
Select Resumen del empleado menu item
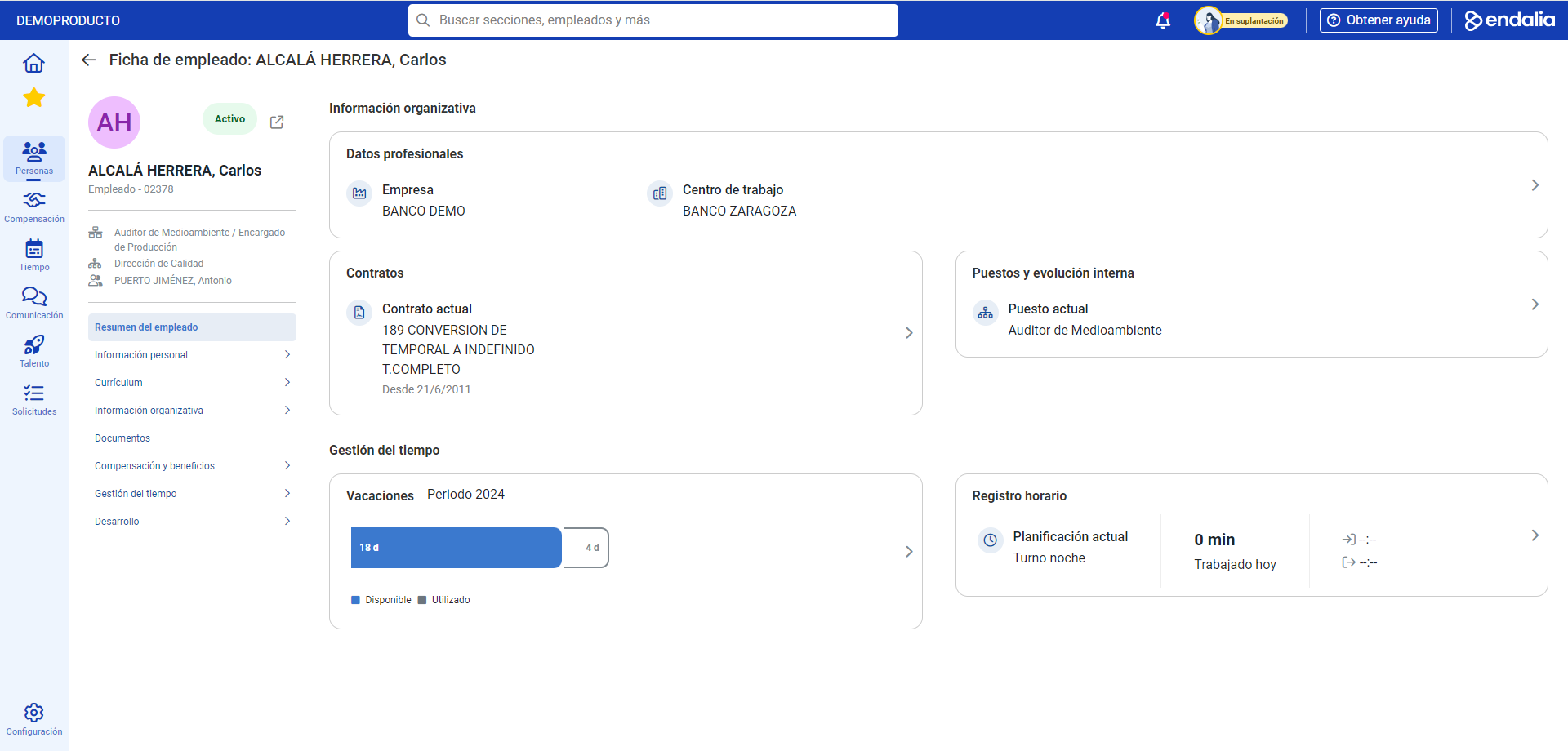[192, 327]
